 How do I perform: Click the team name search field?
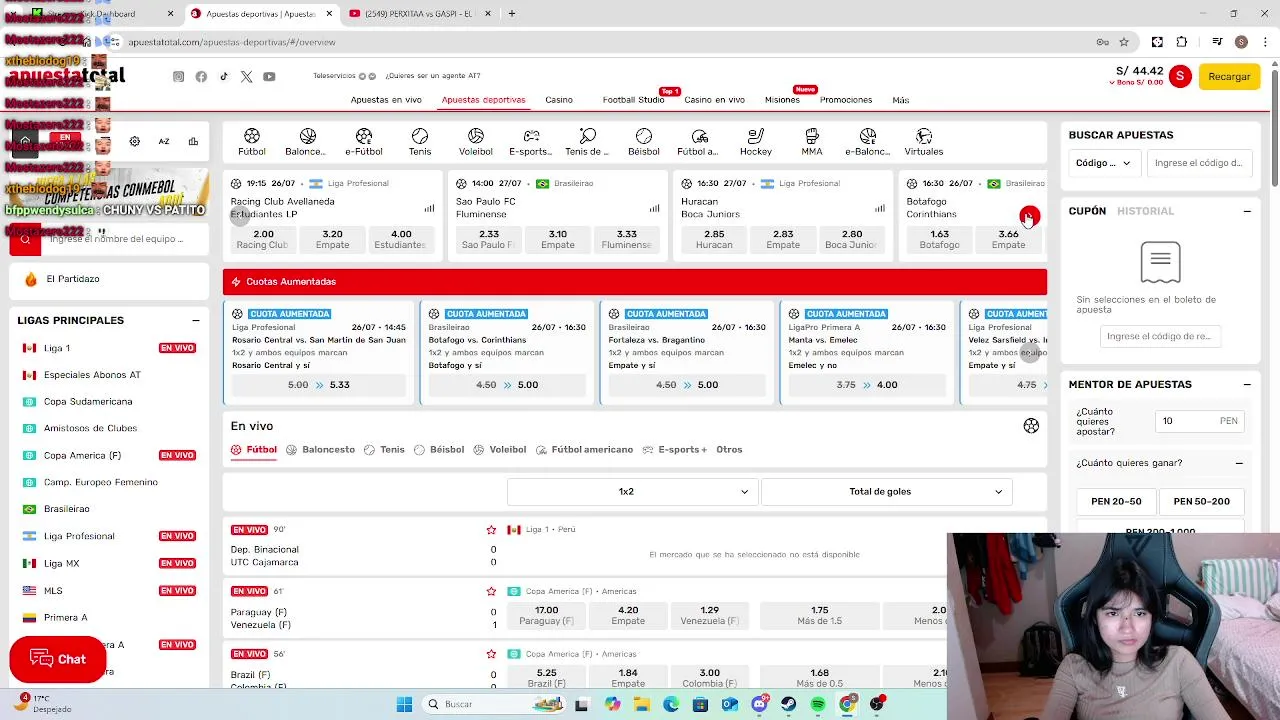[x=124, y=239]
